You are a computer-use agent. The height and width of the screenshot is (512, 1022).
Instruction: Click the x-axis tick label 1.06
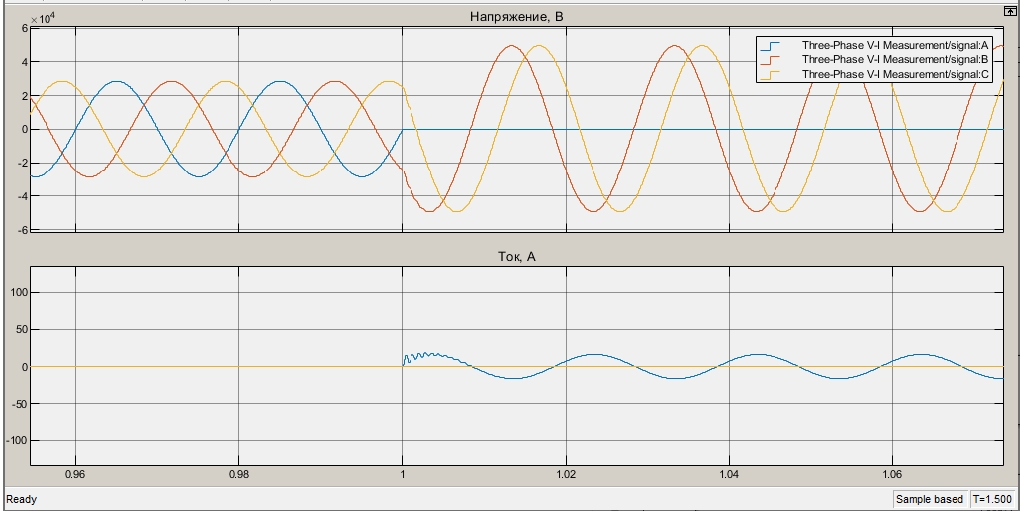pos(892,475)
